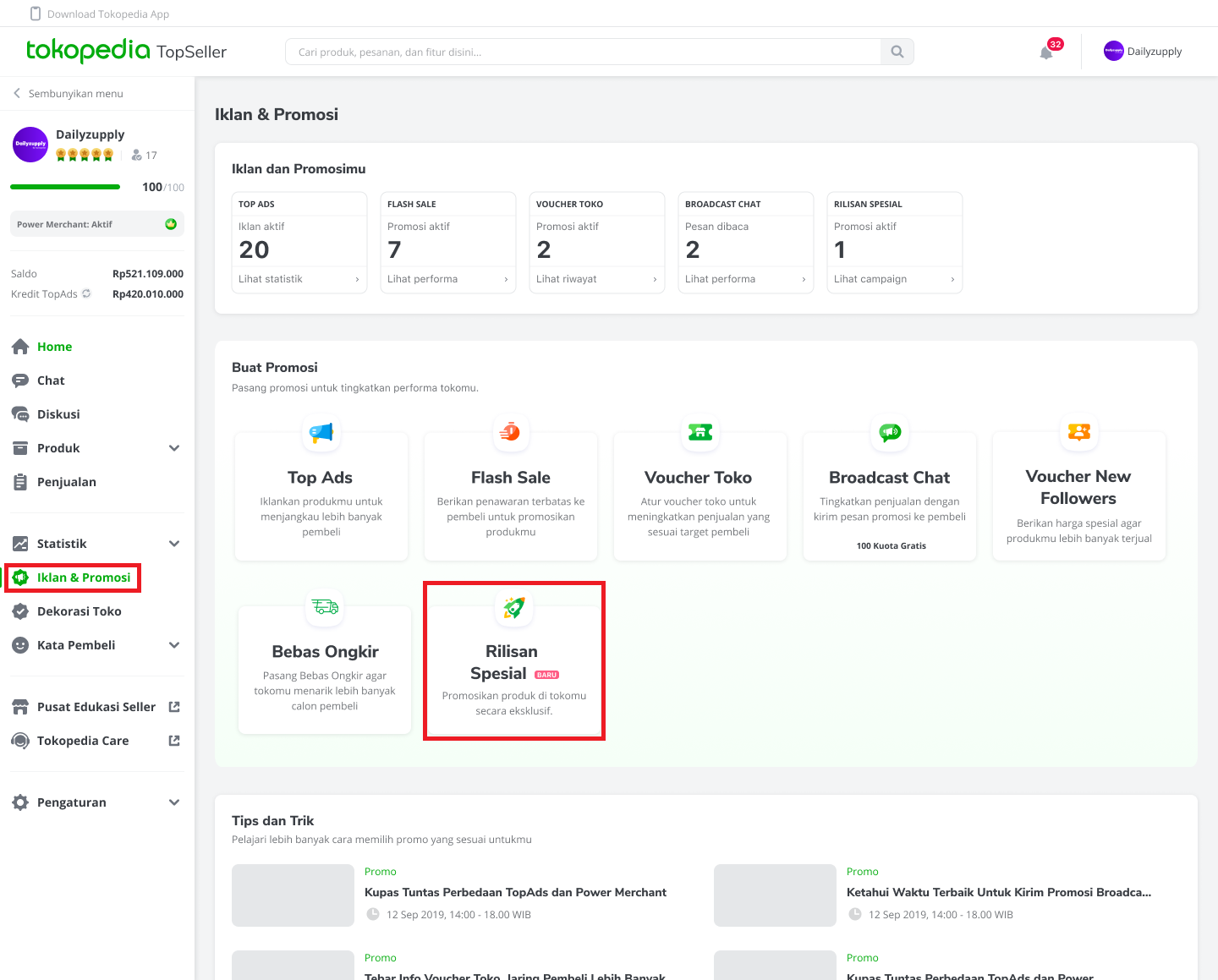This screenshot has height=980, width=1218.
Task: Open Chat menu item
Action: click(51, 381)
